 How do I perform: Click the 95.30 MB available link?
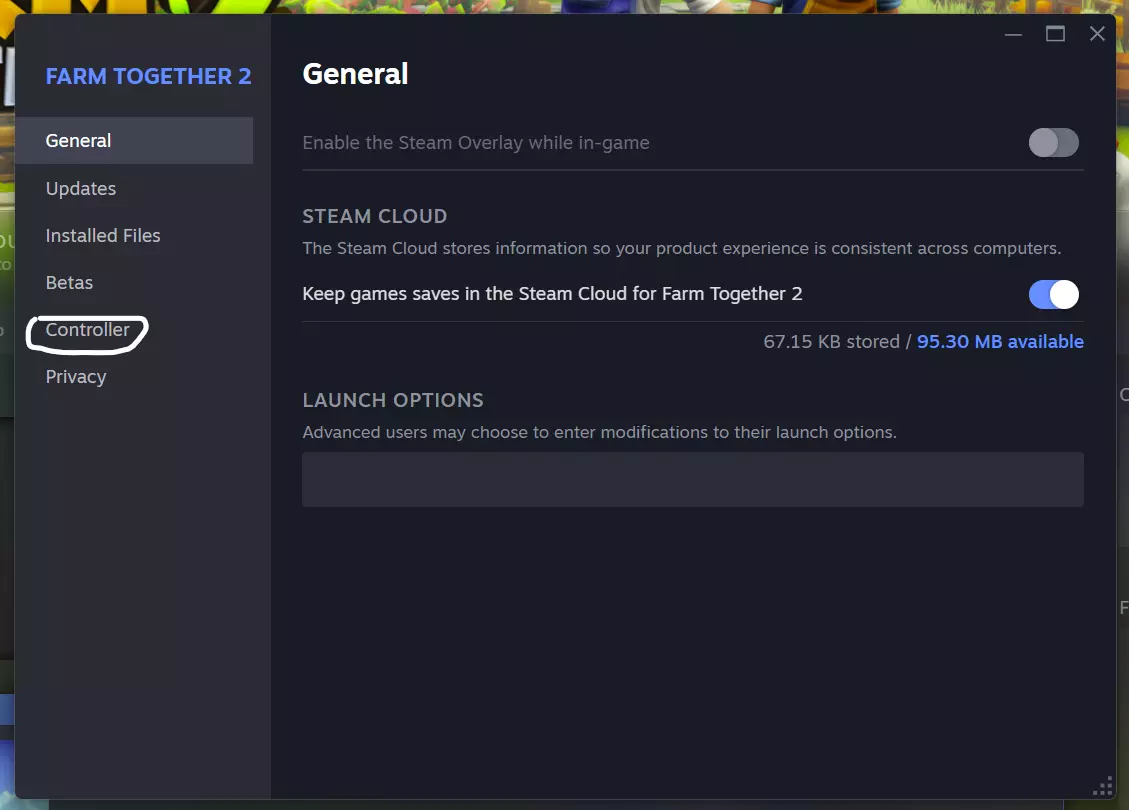click(x=1000, y=342)
